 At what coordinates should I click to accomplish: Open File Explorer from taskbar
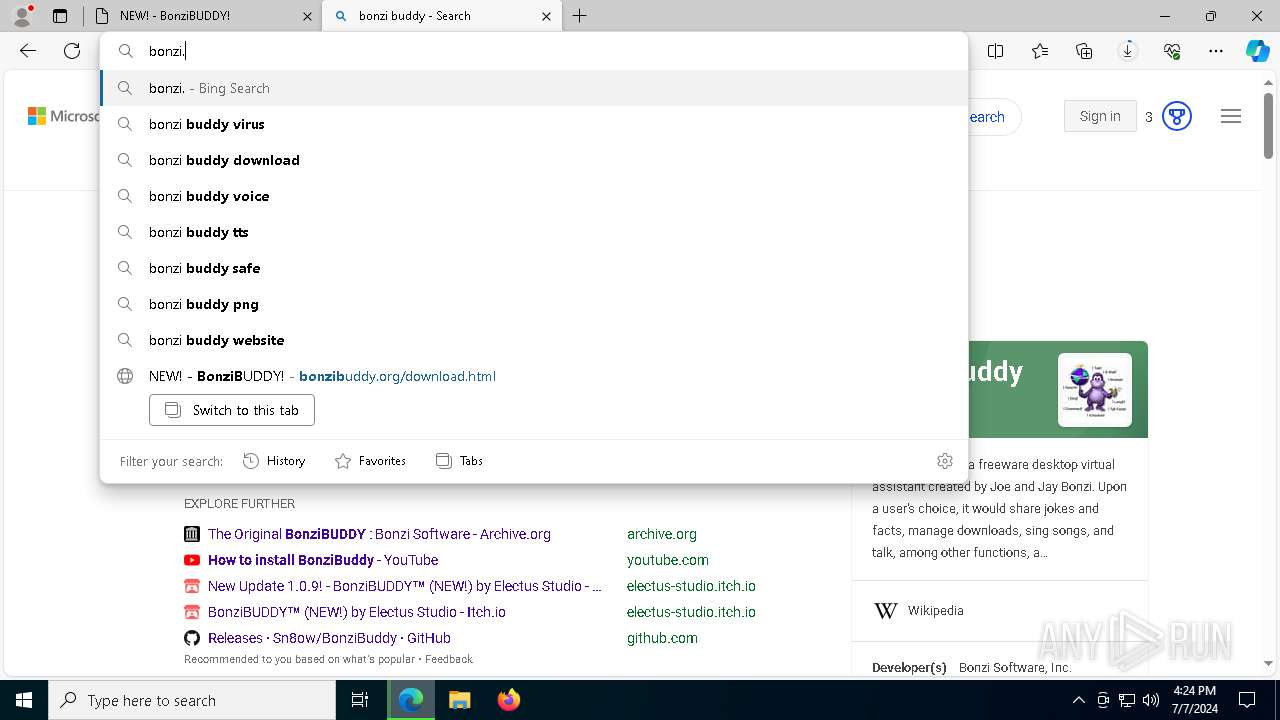tap(459, 700)
